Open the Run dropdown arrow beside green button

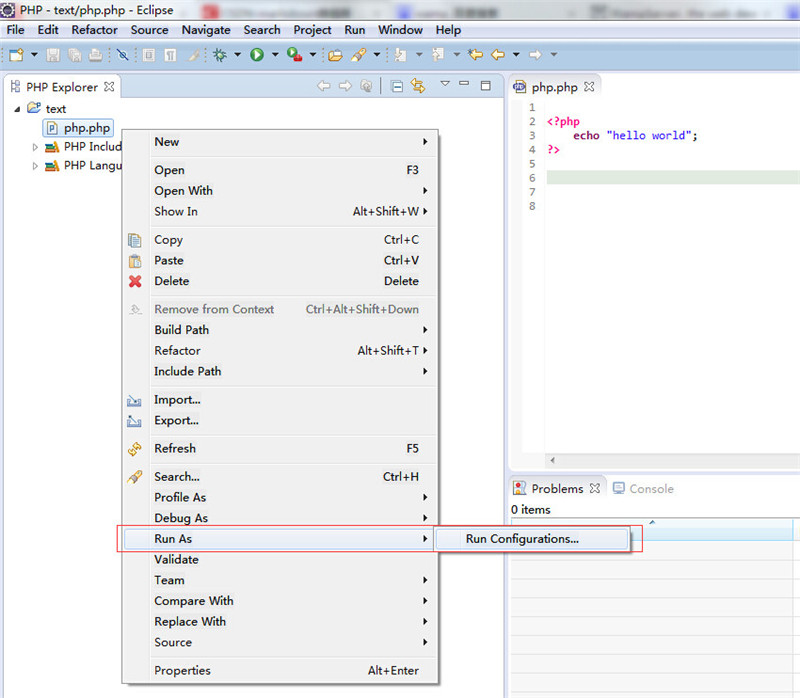tap(274, 55)
